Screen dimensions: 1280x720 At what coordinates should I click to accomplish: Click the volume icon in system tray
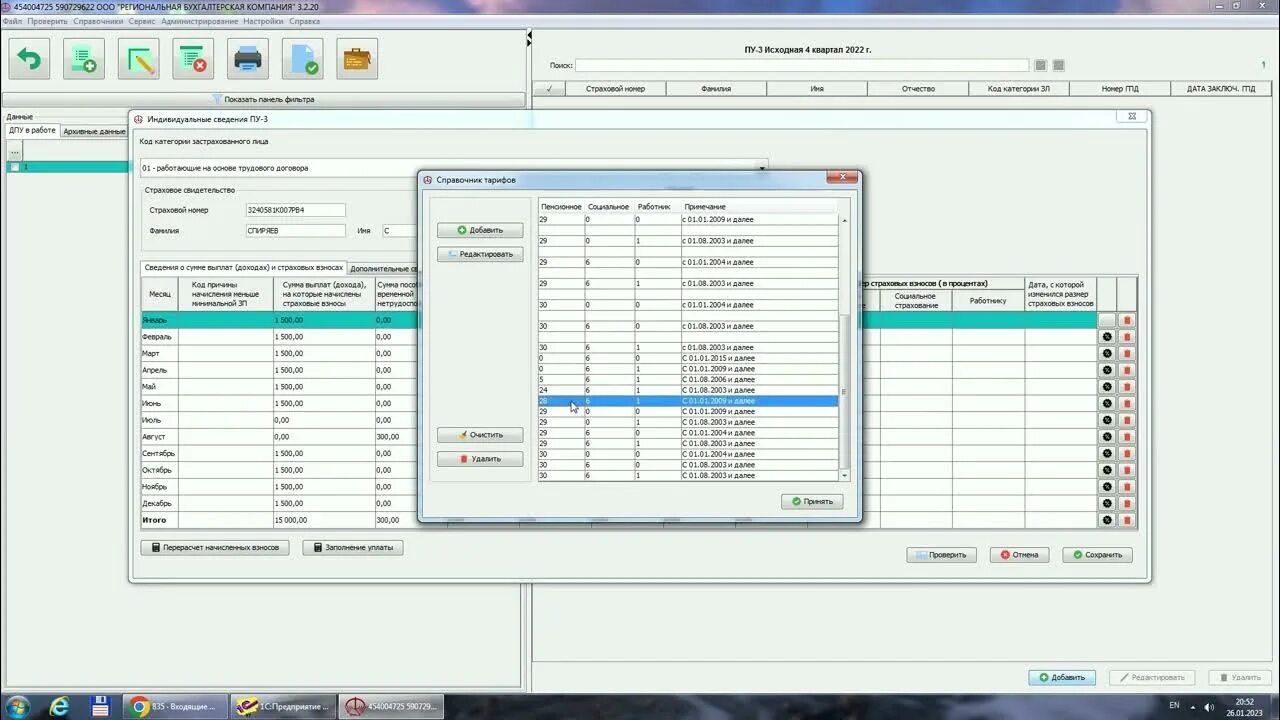[1209, 706]
